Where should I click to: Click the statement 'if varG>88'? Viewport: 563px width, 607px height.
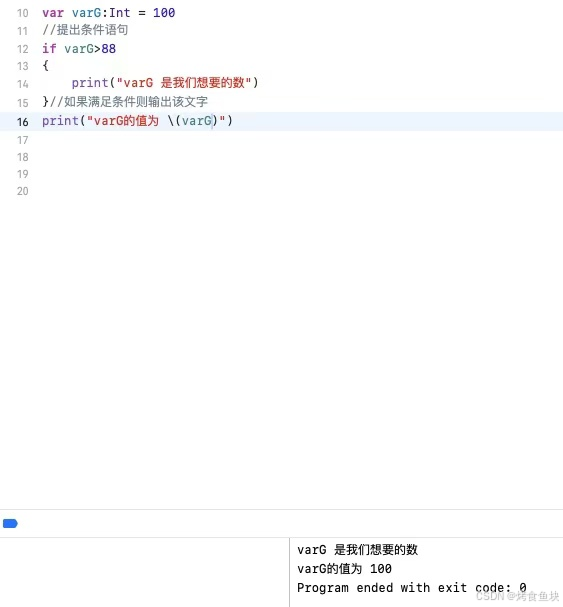click(79, 49)
